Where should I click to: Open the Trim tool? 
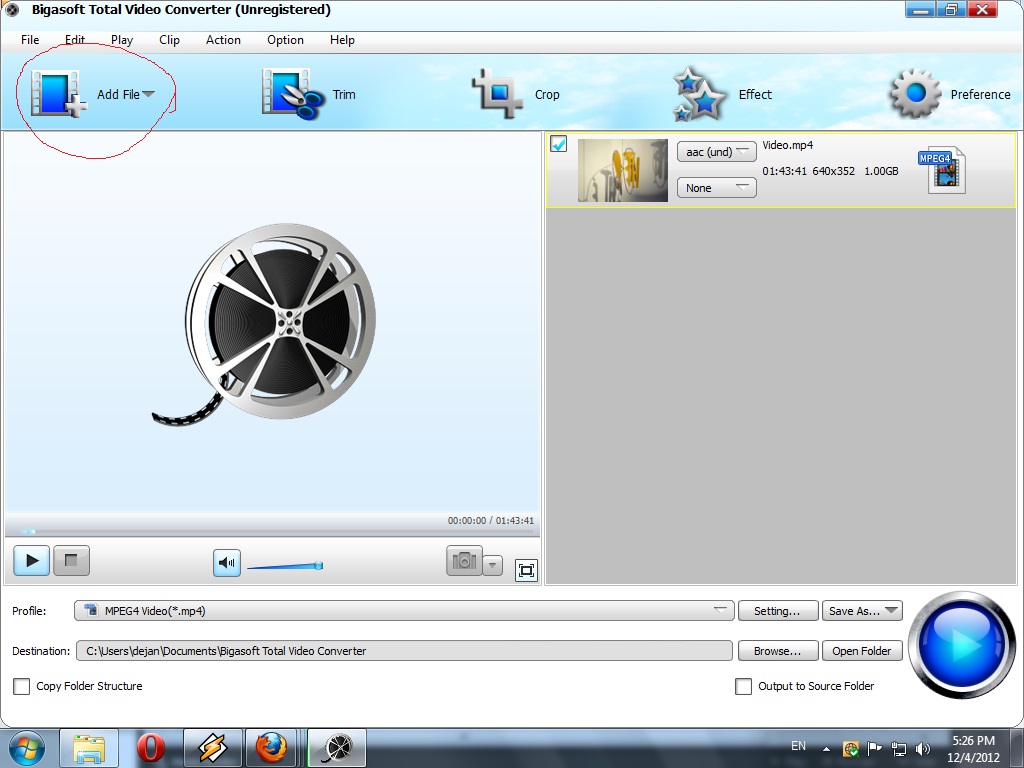coord(308,94)
